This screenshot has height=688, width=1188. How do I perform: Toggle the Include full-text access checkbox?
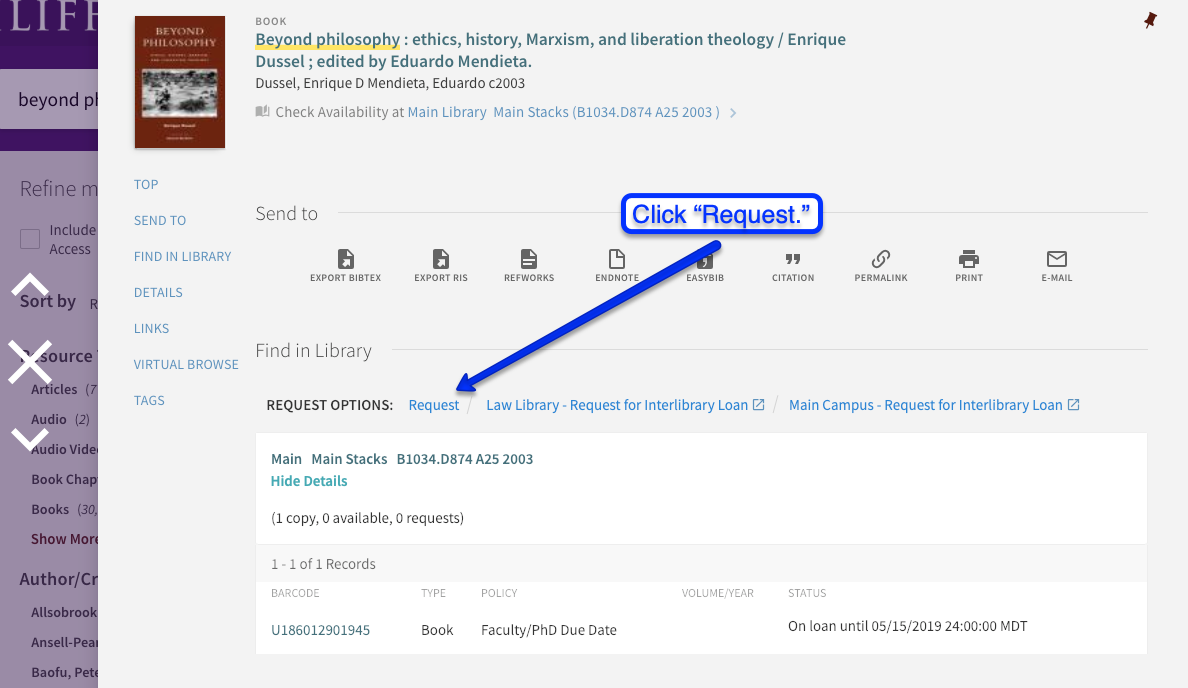30,239
